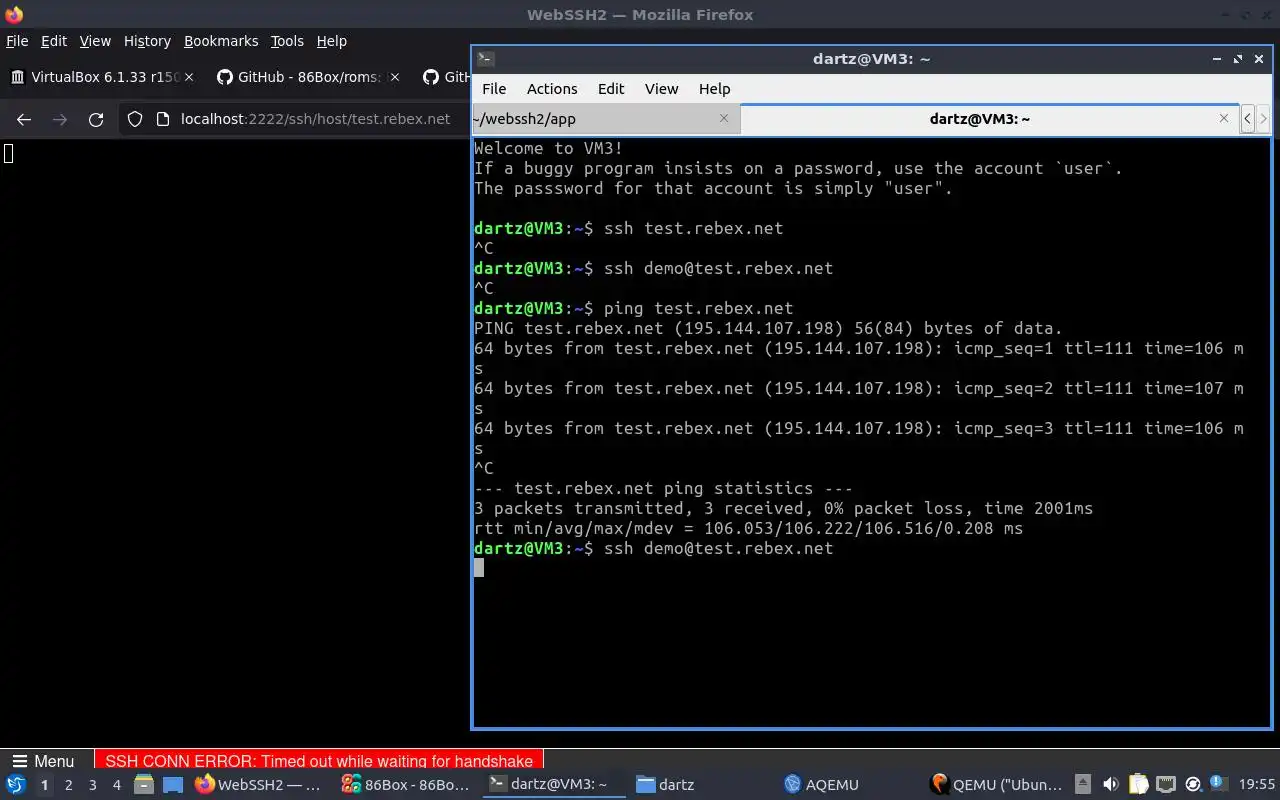
Task: Click the show desktop icon in taskbar
Action: tap(173, 785)
